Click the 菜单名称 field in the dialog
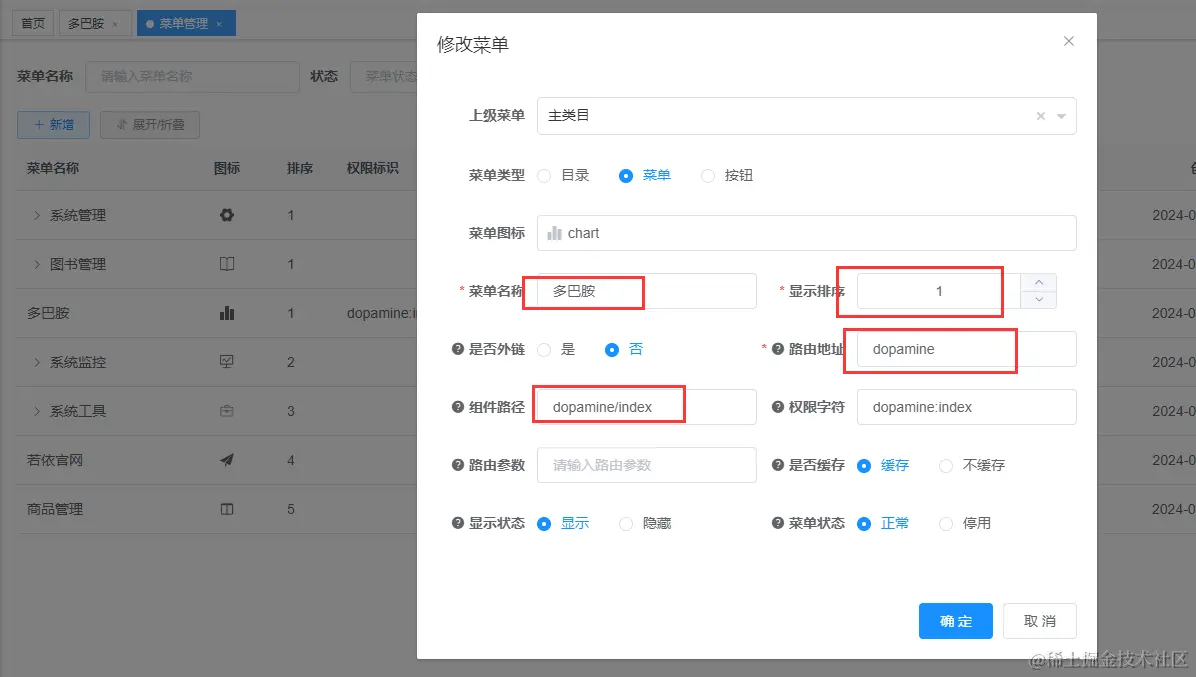1196x677 pixels. pos(647,291)
